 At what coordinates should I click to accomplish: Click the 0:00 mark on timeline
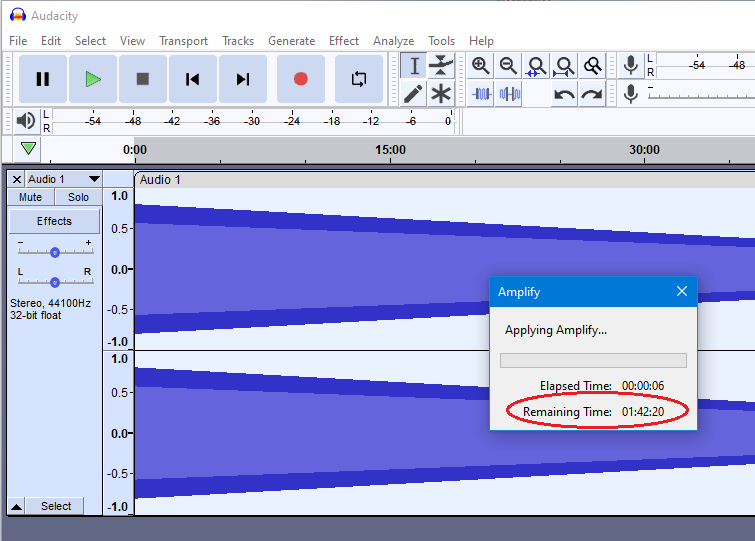(135, 150)
